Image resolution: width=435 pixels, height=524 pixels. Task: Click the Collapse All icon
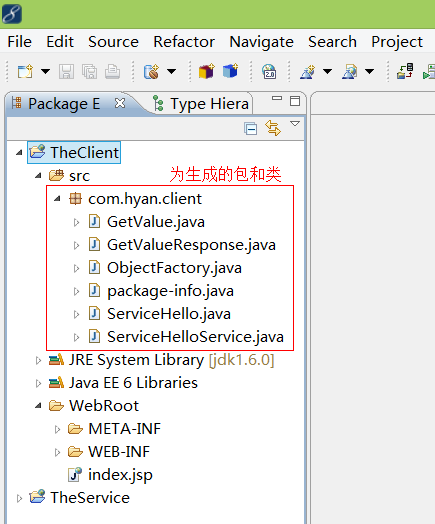click(x=251, y=129)
